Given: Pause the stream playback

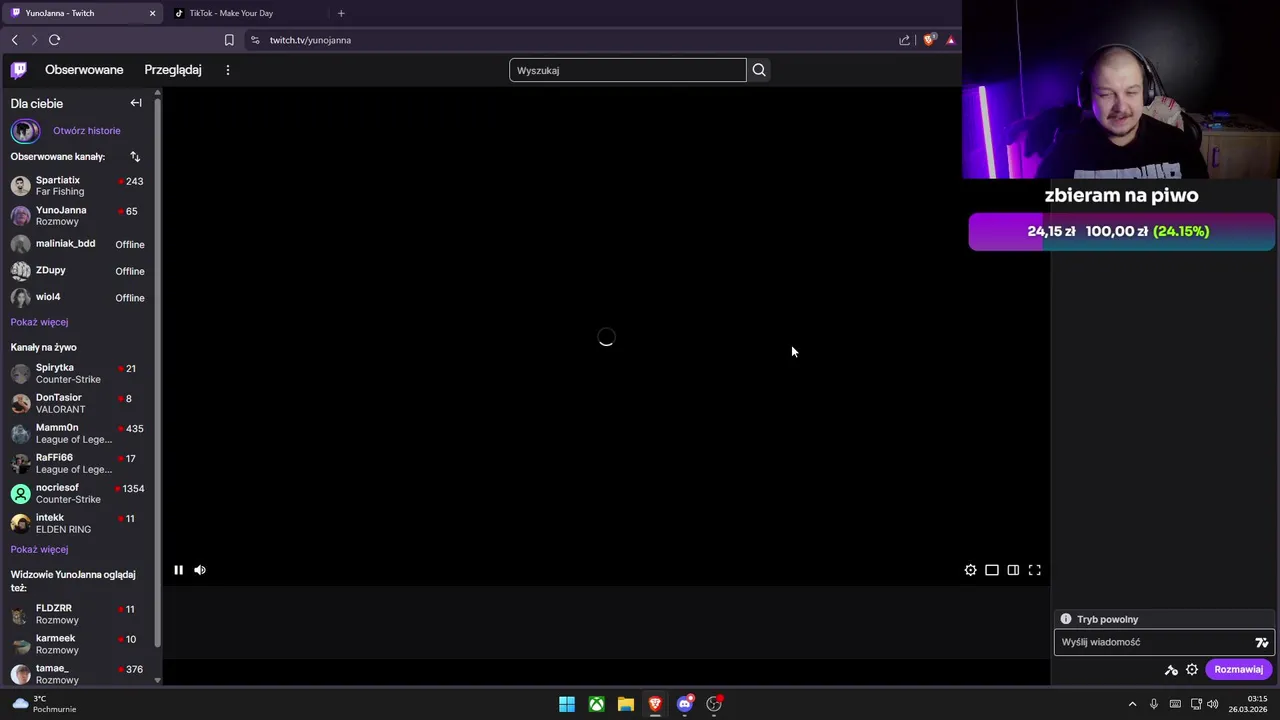Looking at the screenshot, I should [x=178, y=570].
